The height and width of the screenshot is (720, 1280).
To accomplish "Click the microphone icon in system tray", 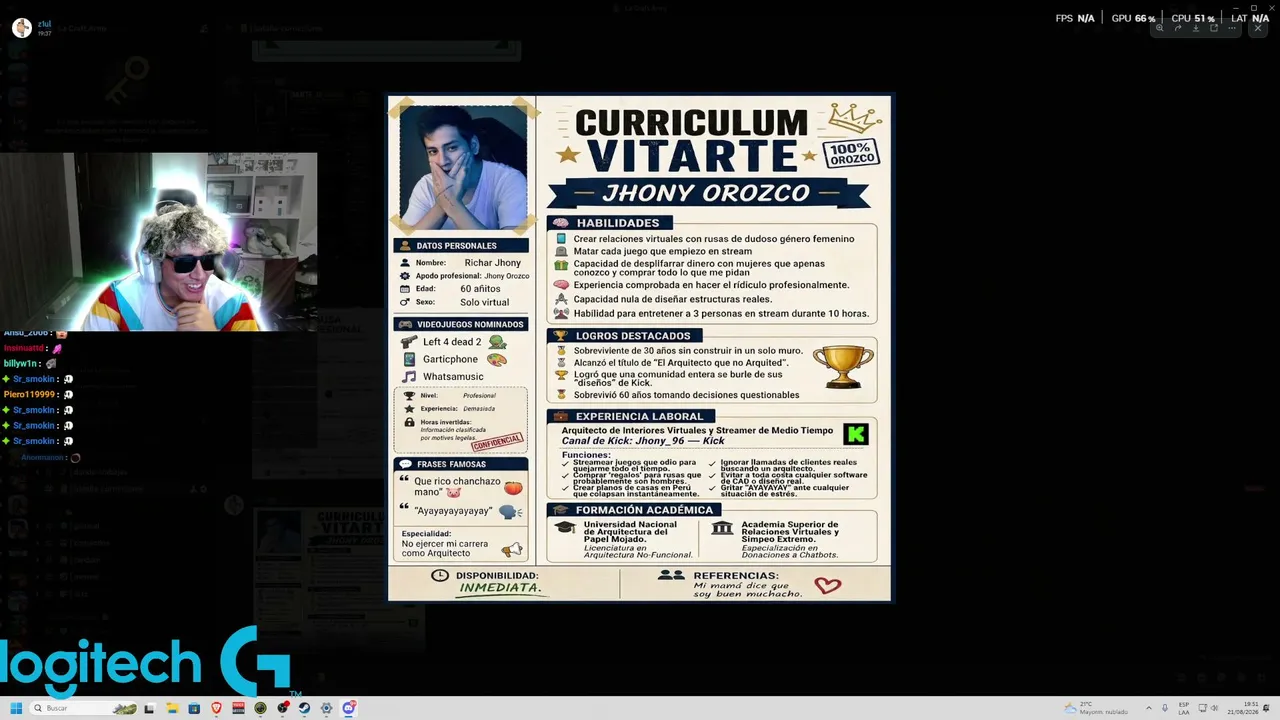I will tap(1165, 708).
